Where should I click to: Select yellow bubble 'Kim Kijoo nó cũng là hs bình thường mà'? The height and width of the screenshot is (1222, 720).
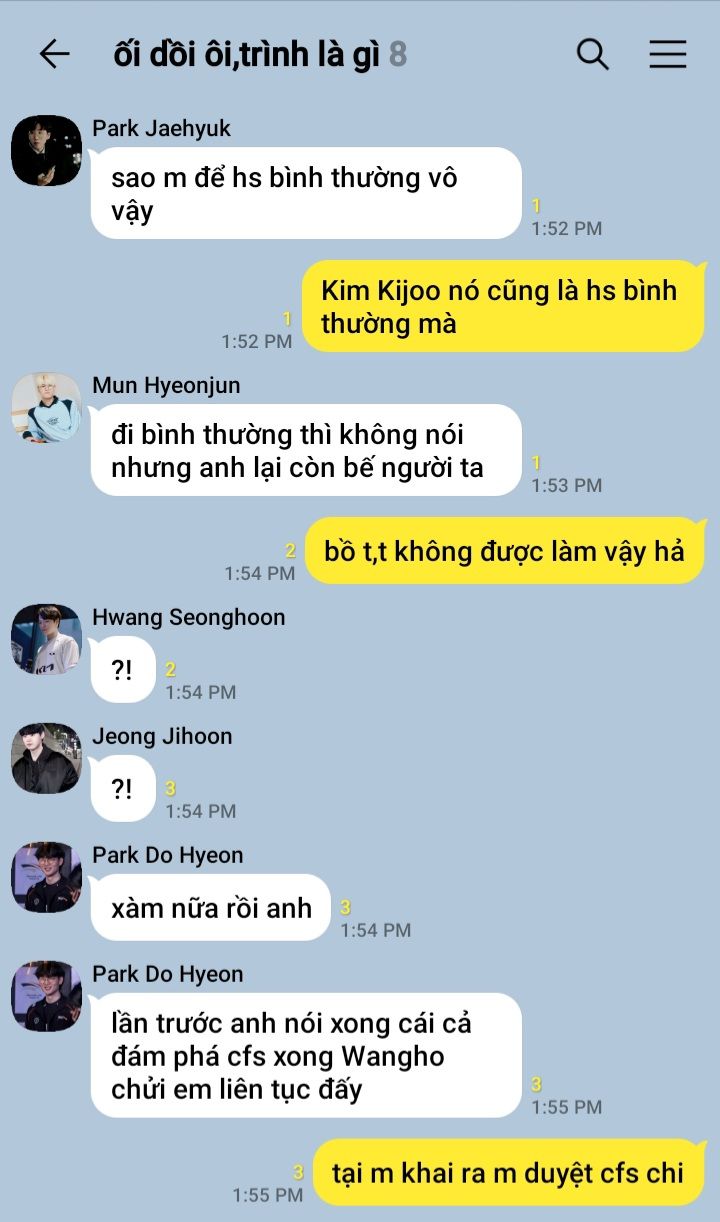point(503,306)
